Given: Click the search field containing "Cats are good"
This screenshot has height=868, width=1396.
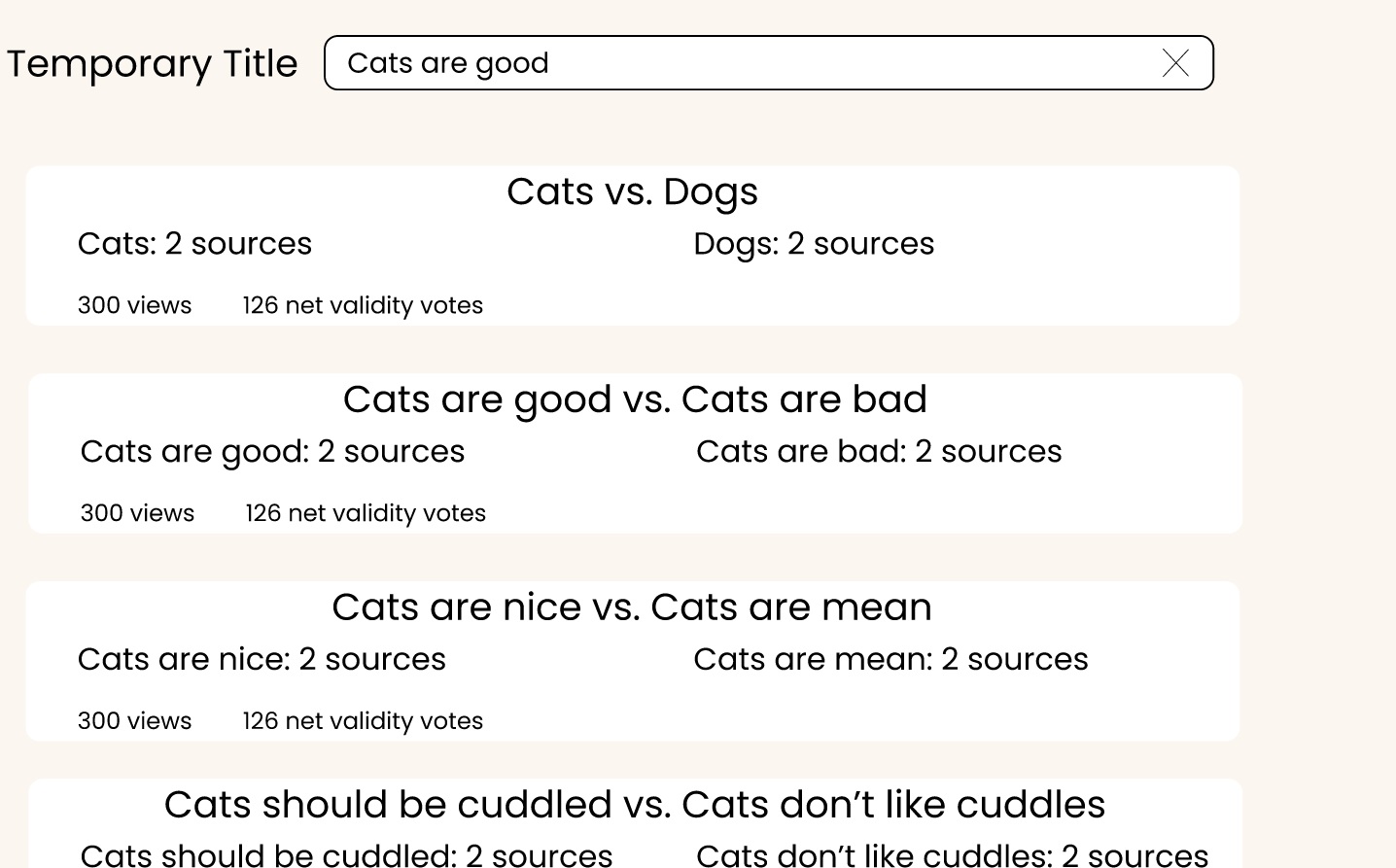Looking at the screenshot, I should [x=768, y=63].
